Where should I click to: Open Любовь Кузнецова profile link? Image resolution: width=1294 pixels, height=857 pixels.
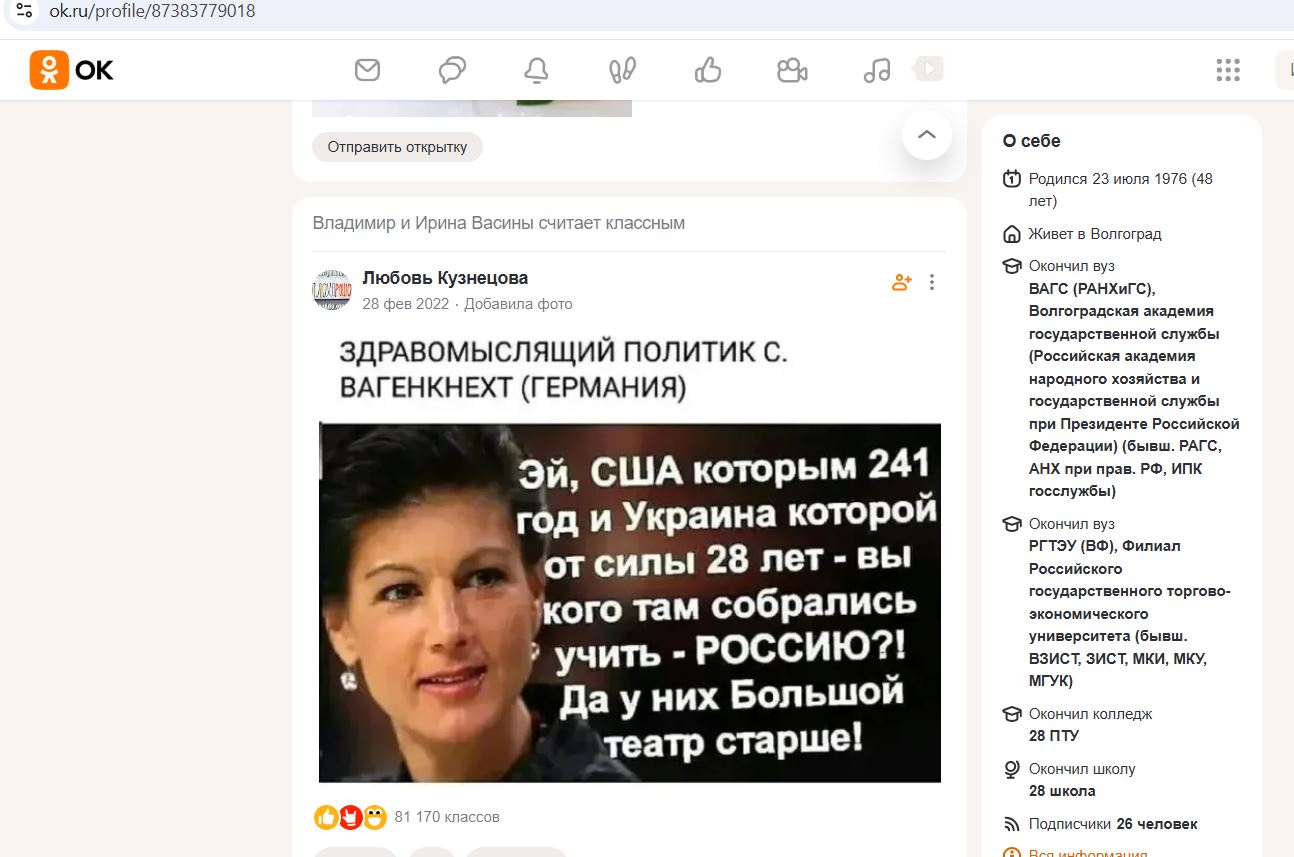(445, 278)
